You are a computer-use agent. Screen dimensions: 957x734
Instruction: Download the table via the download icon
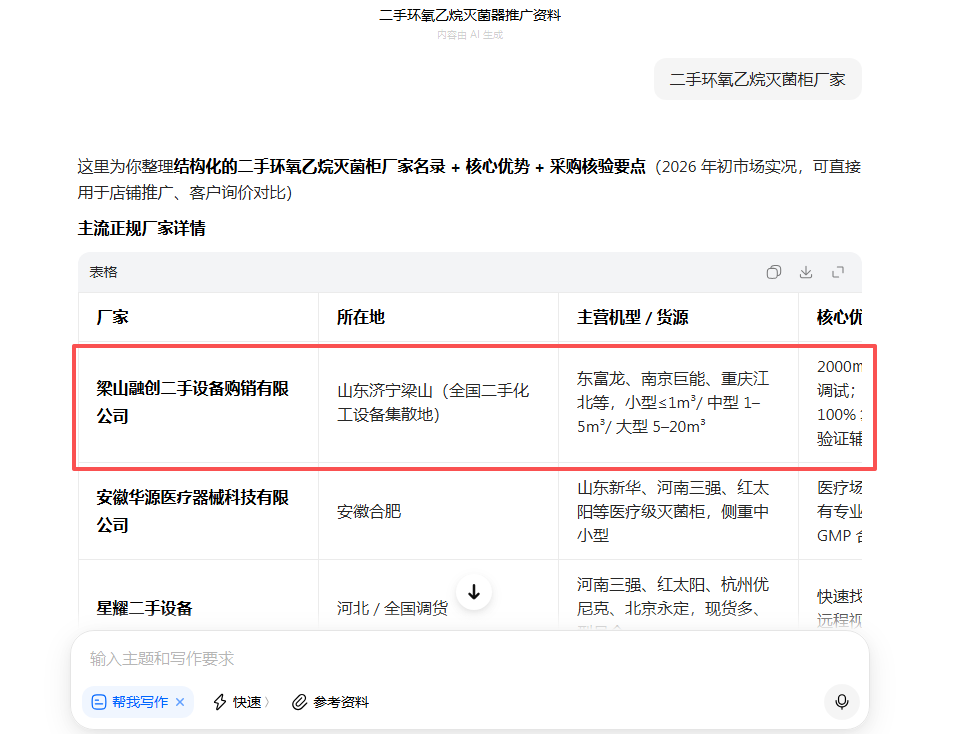tap(806, 272)
